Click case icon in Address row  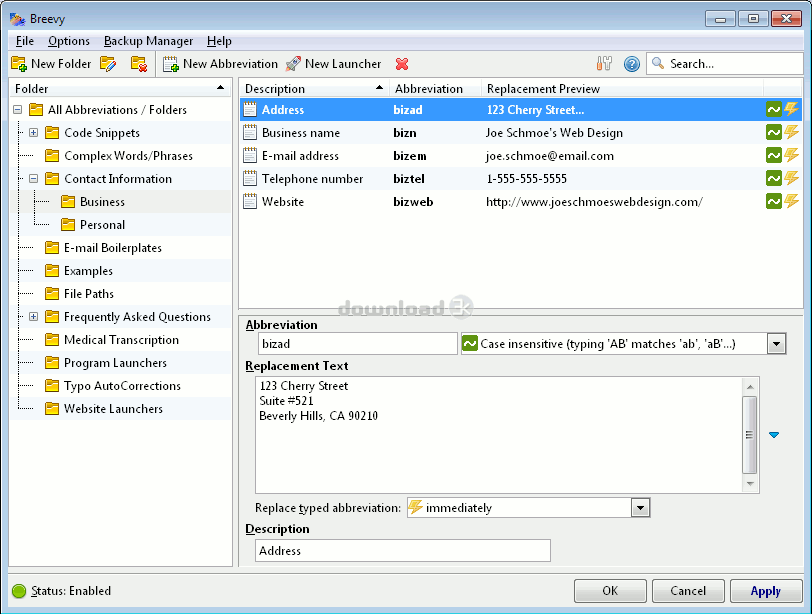[x=774, y=109]
